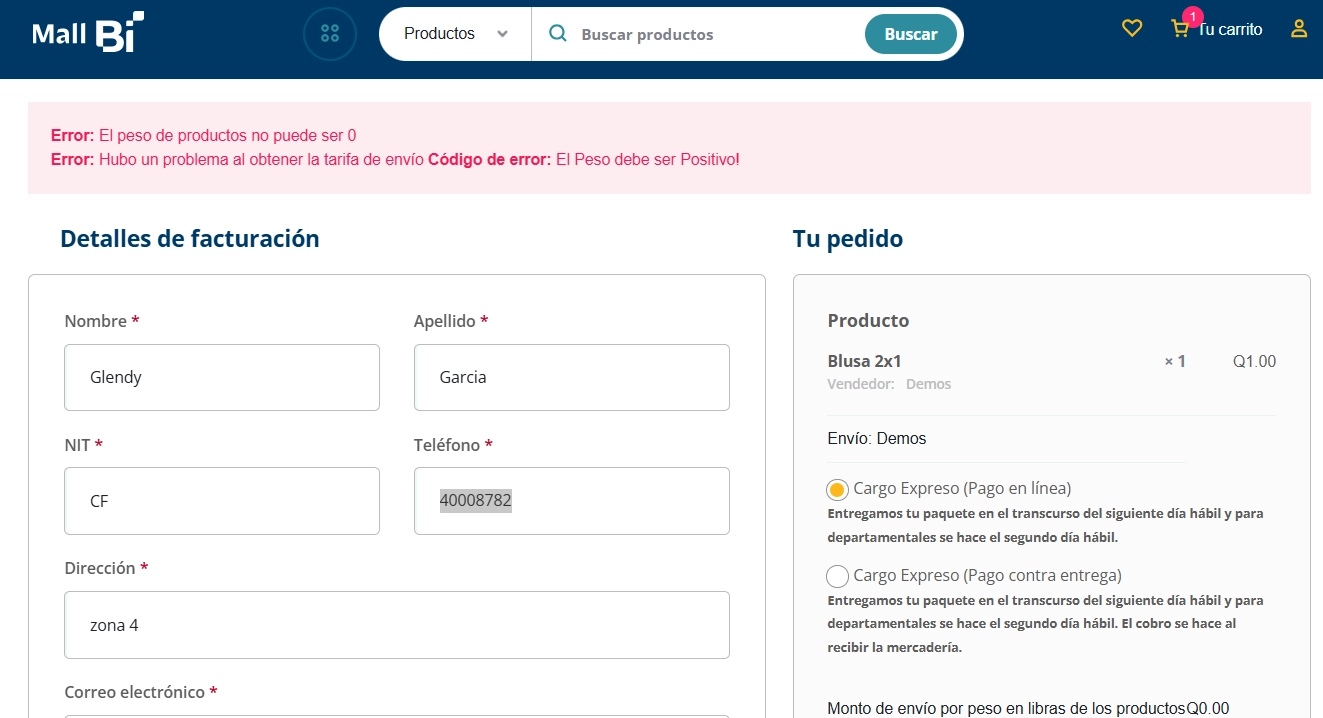Click the 'peso de productos' error message

pyautogui.click(x=203, y=136)
